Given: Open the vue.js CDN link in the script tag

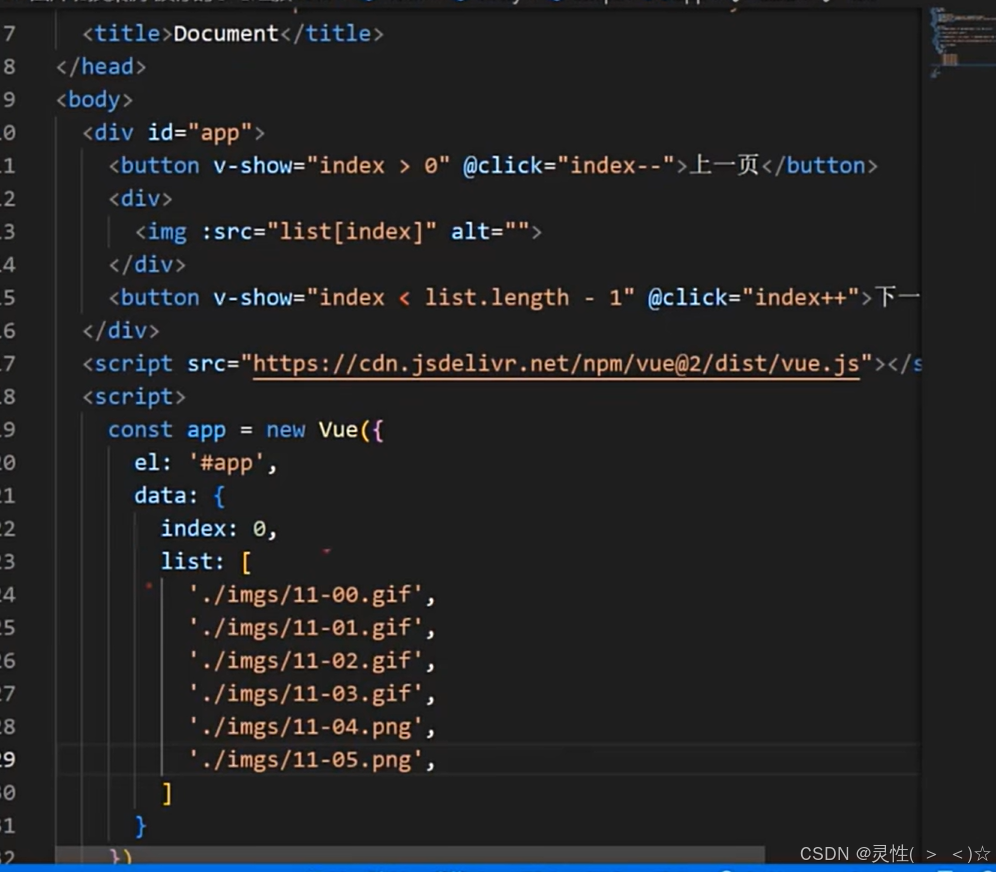Looking at the screenshot, I should pyautogui.click(x=557, y=363).
